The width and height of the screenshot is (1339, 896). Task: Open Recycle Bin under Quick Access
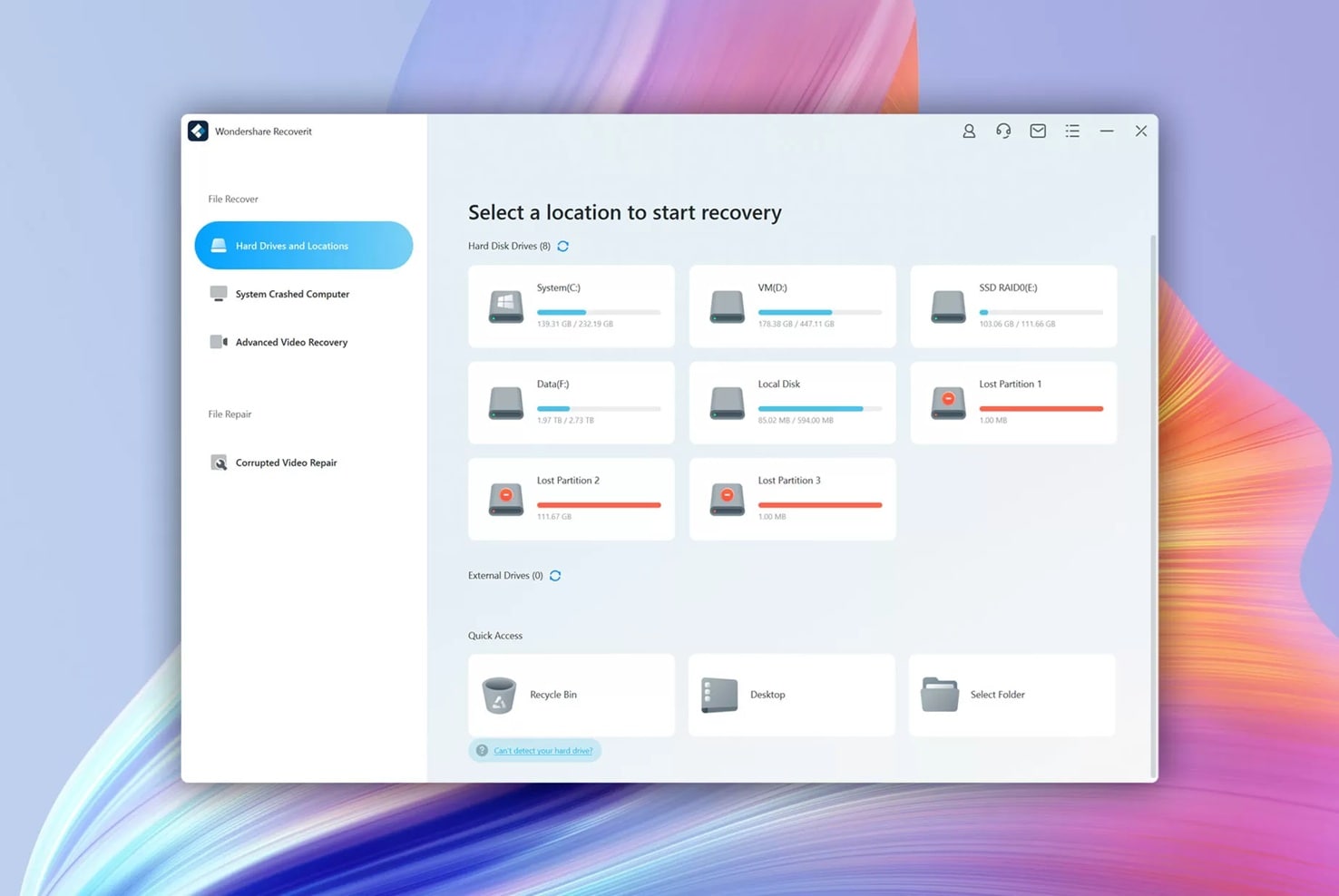[571, 695]
